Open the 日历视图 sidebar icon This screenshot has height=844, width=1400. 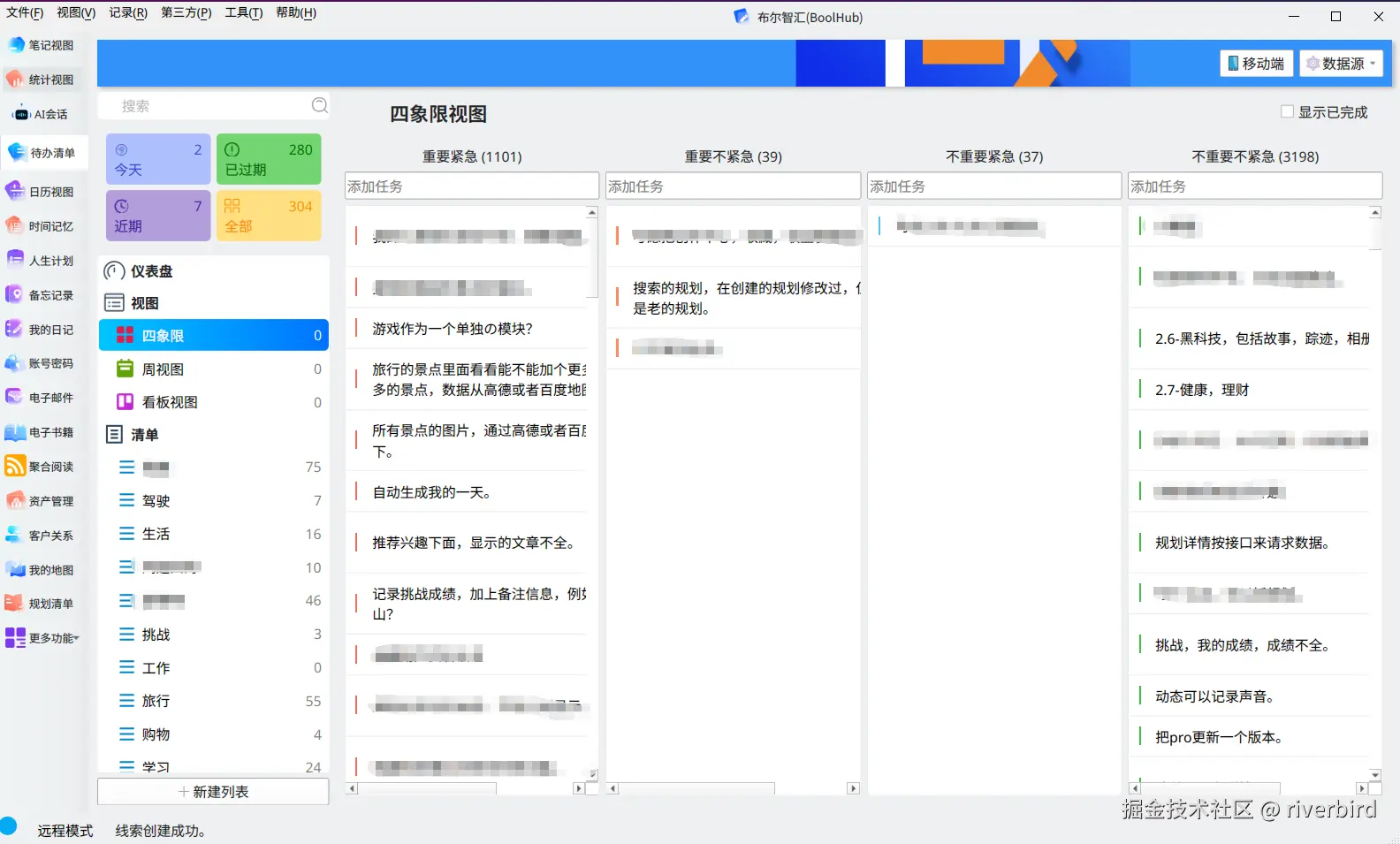[x=16, y=192]
